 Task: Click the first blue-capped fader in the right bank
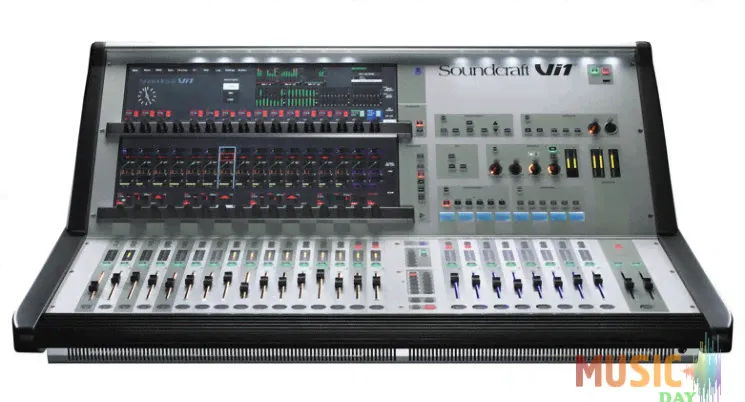(453, 281)
